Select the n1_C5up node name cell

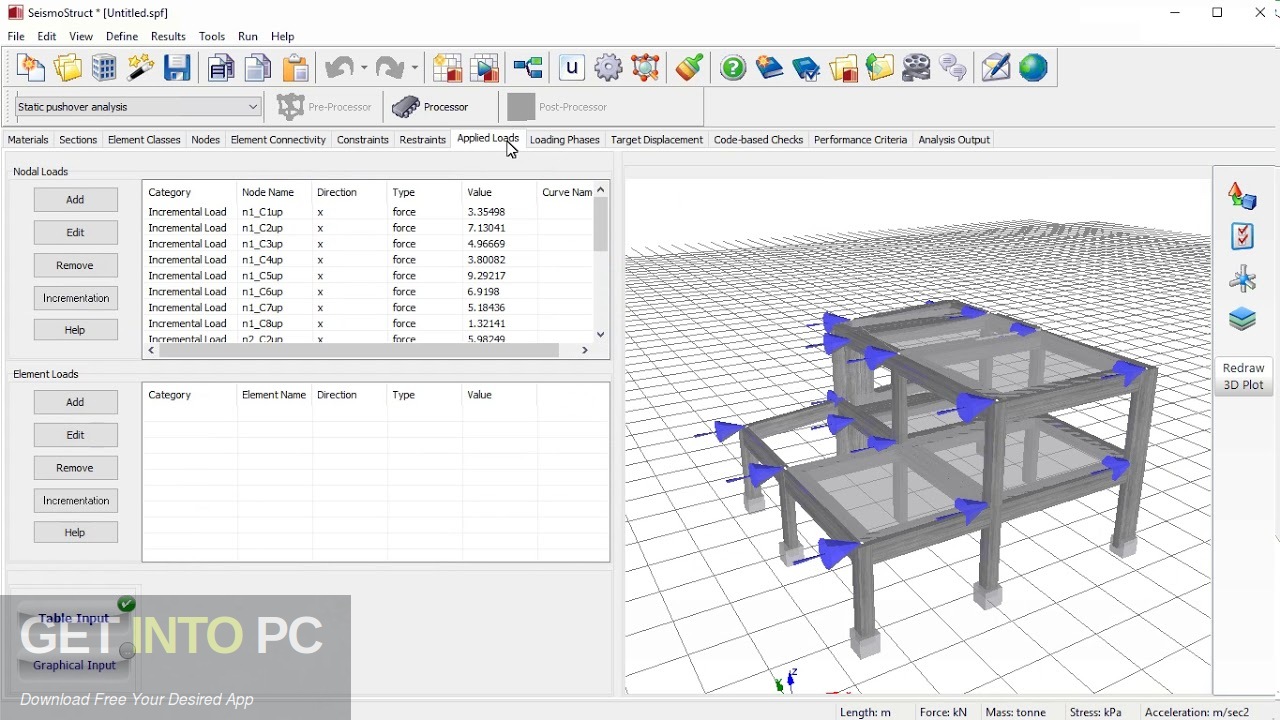262,276
